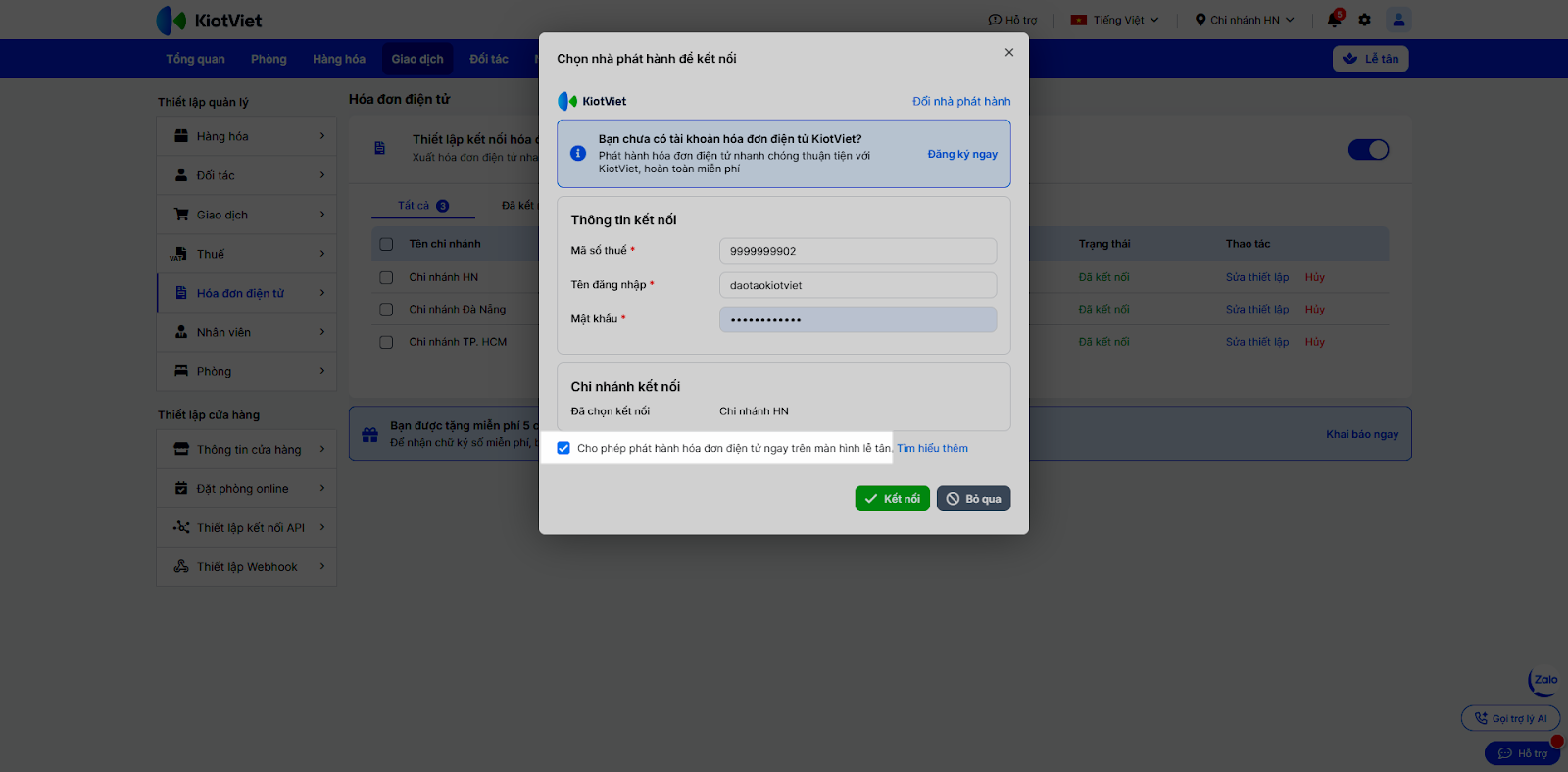Uncheck allow issuing invoices on reception screen

coord(563,448)
